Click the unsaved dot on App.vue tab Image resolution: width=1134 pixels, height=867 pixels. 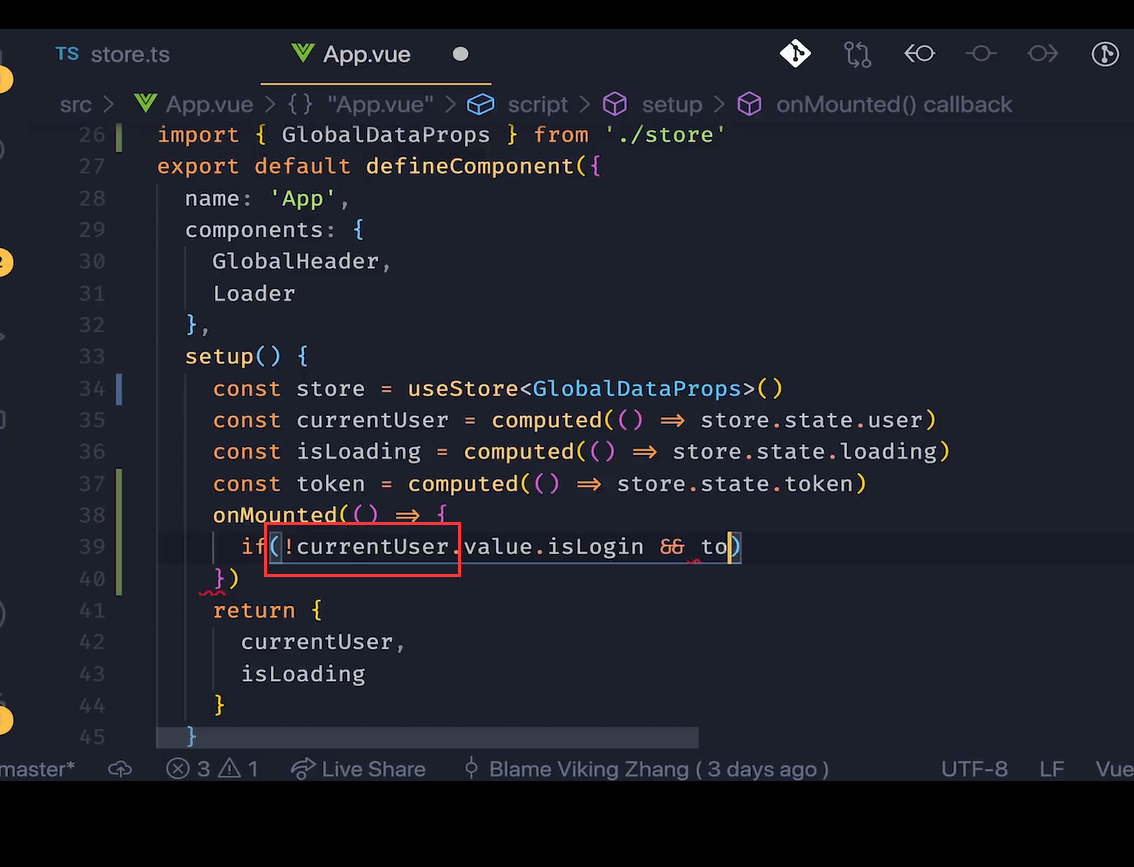(x=461, y=54)
